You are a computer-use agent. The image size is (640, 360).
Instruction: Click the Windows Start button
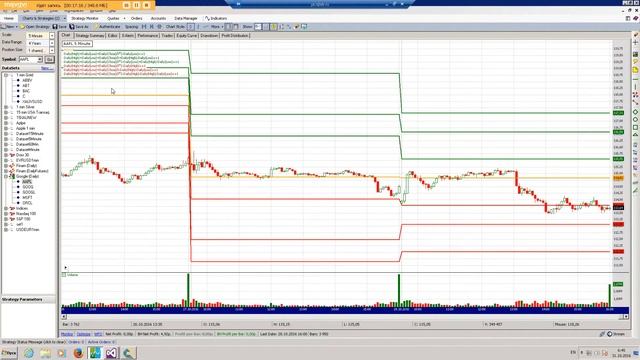(9, 353)
